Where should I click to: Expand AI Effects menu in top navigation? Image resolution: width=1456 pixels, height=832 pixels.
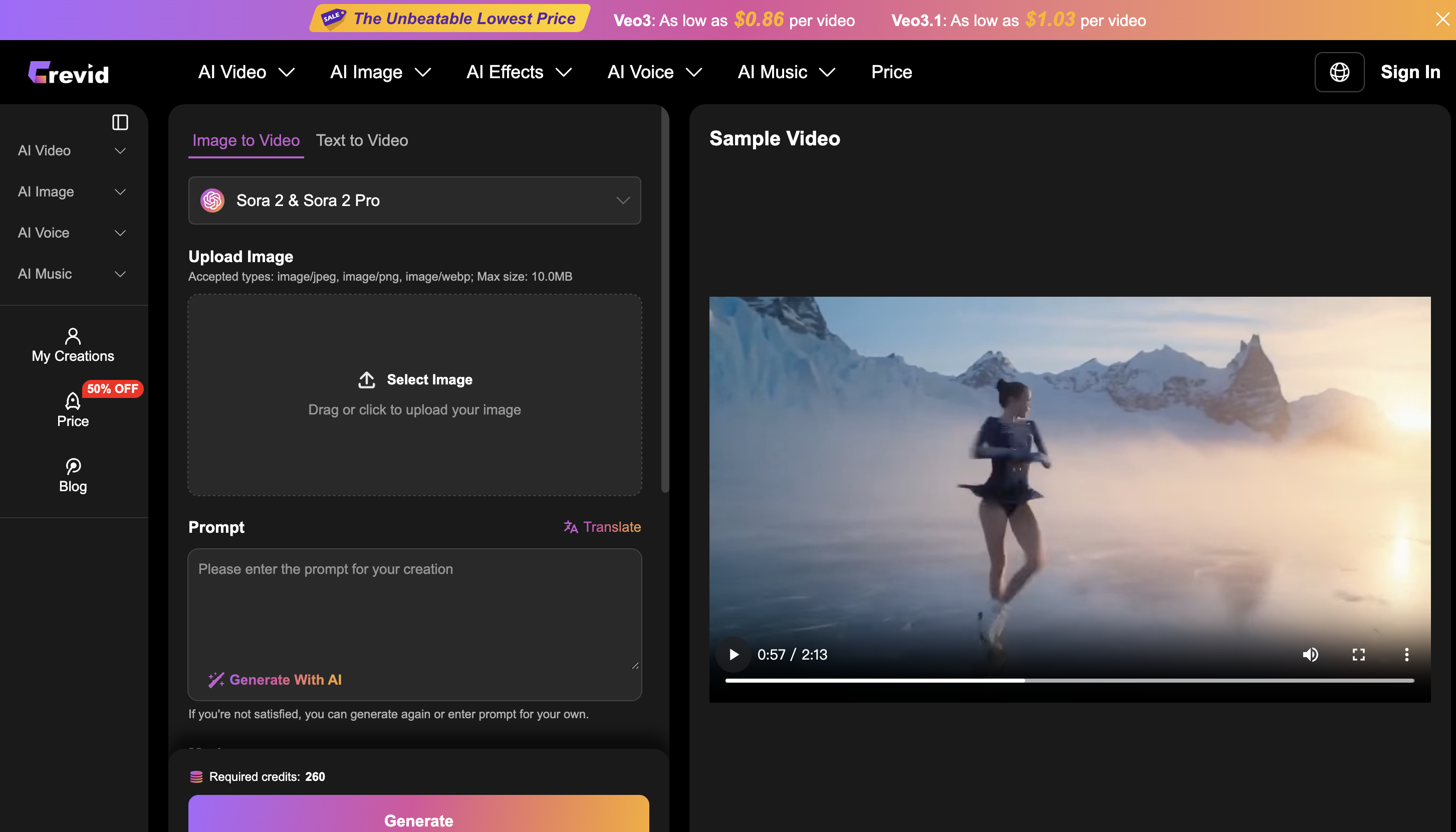pyautogui.click(x=519, y=72)
